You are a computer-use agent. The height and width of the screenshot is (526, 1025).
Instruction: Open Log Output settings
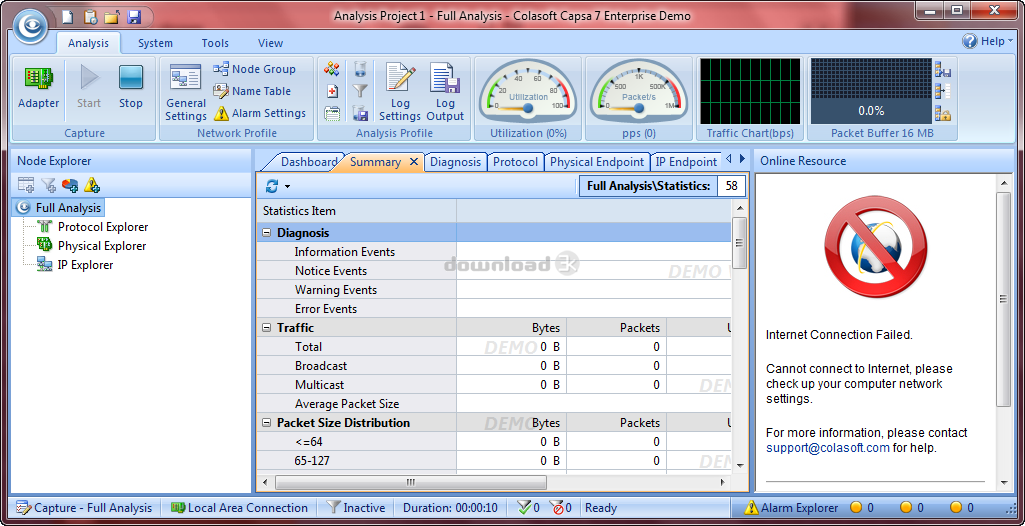click(x=445, y=92)
